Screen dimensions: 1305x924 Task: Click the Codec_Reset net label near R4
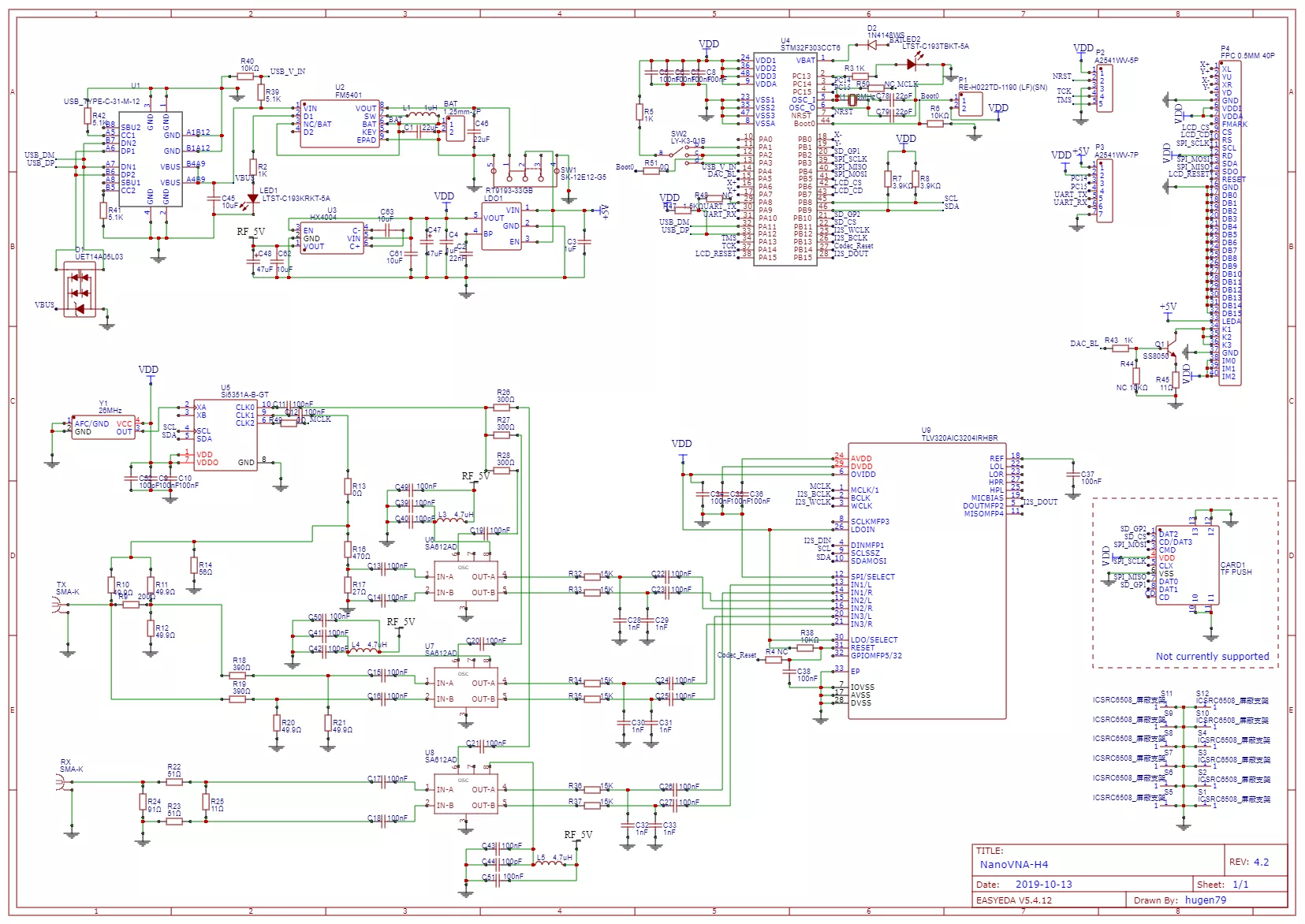(x=736, y=655)
